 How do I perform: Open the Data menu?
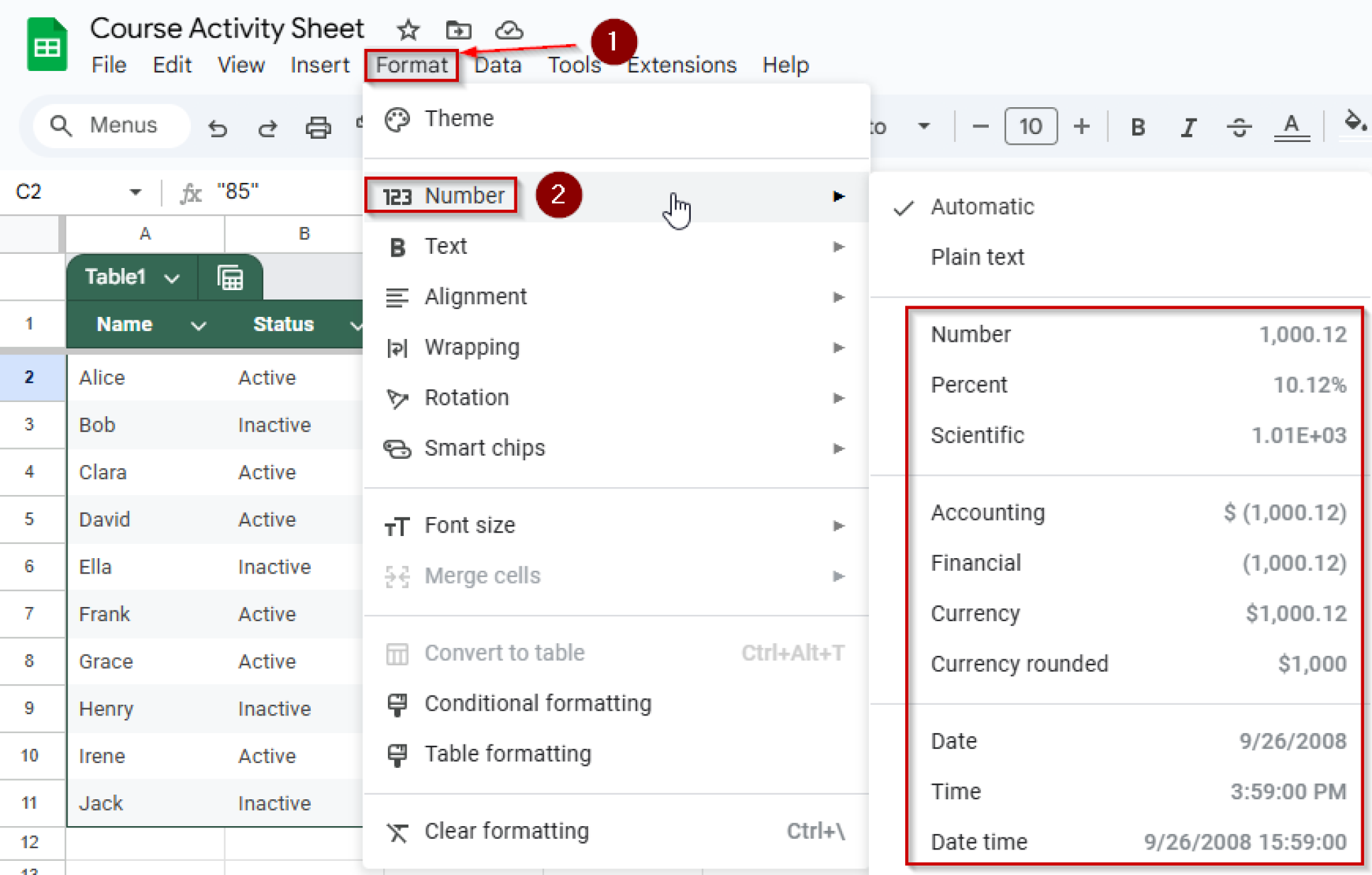(498, 64)
